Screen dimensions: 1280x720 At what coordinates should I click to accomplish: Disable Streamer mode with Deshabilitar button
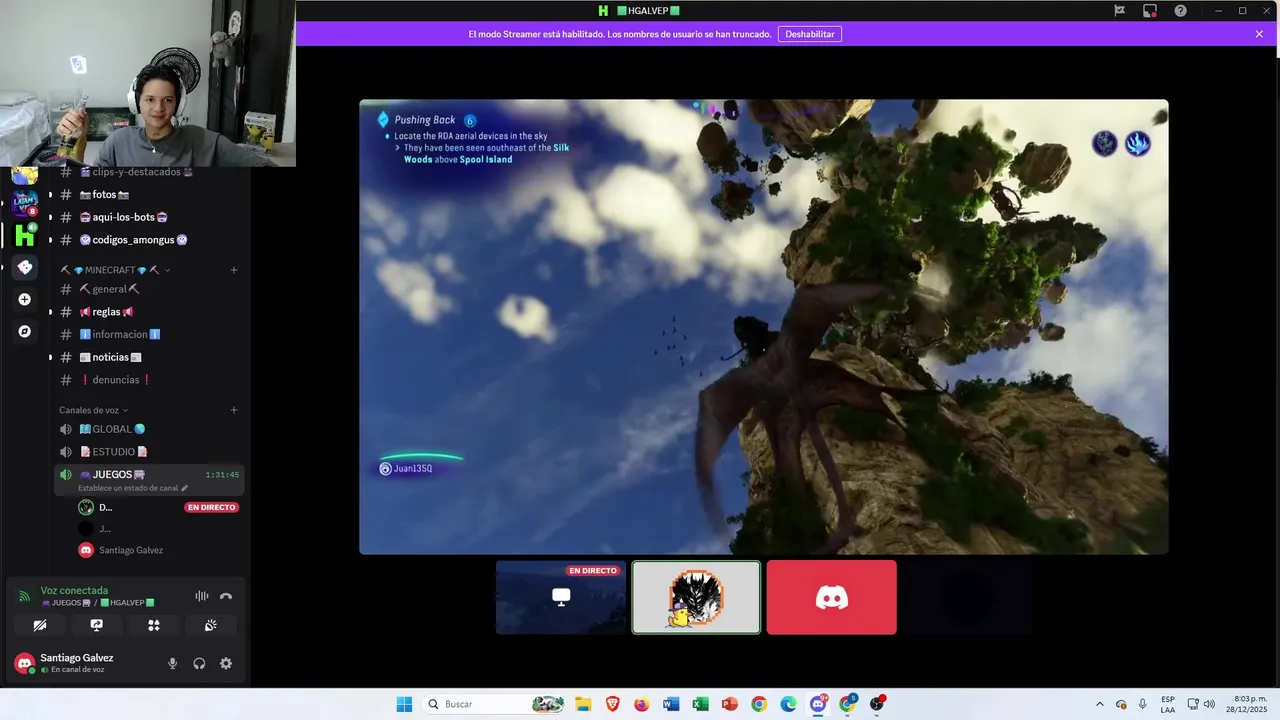coord(810,34)
